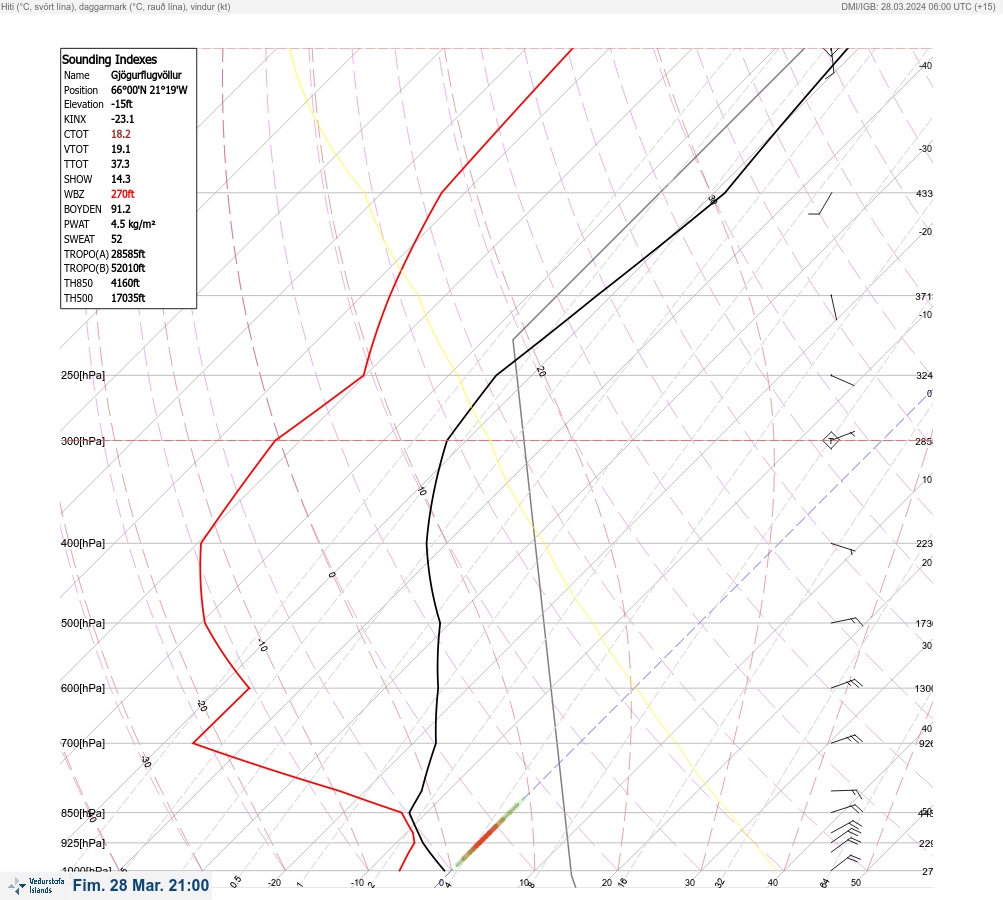The height and width of the screenshot is (900, 1003).
Task: Click the TROPO(B) value 52010ft
Action: (x=128, y=268)
